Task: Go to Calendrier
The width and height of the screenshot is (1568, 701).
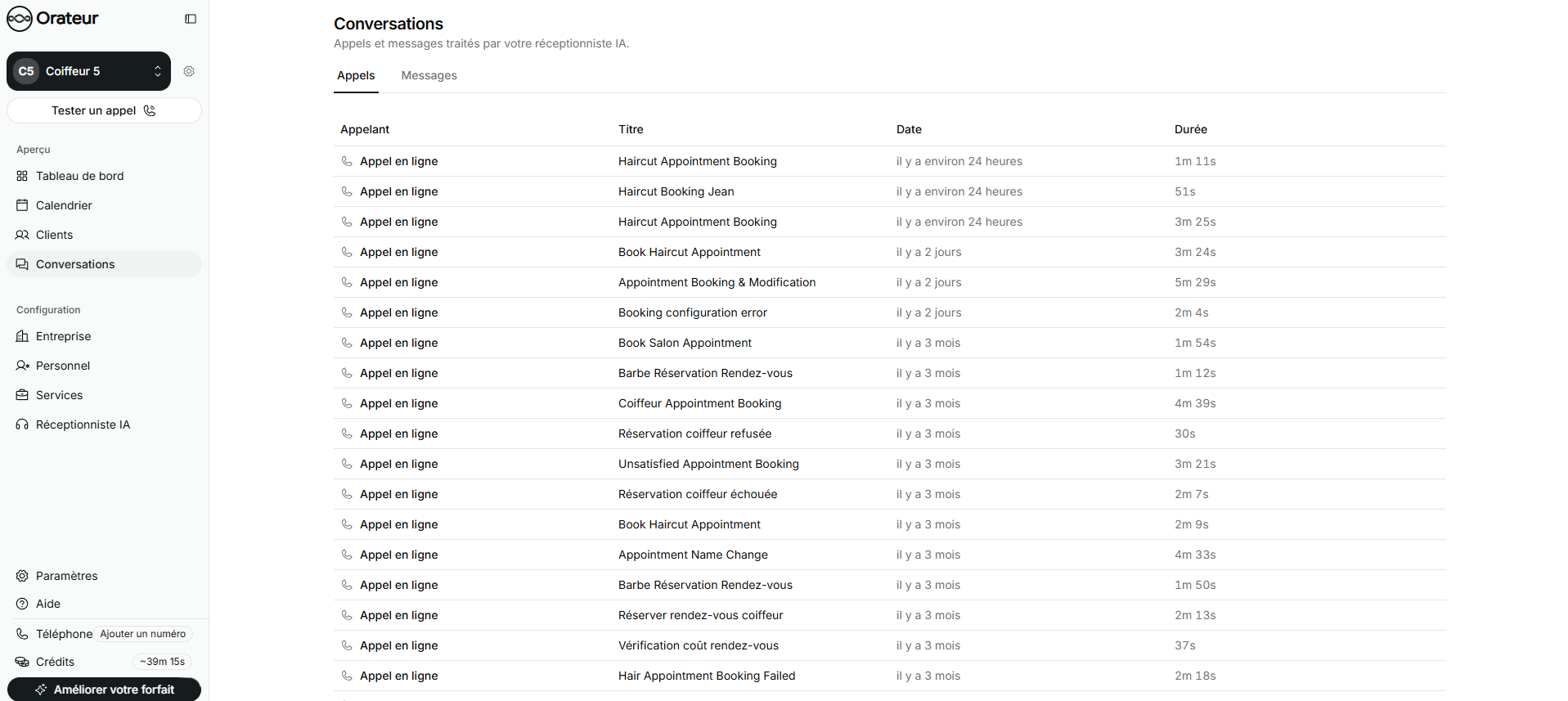Action: coord(104,205)
